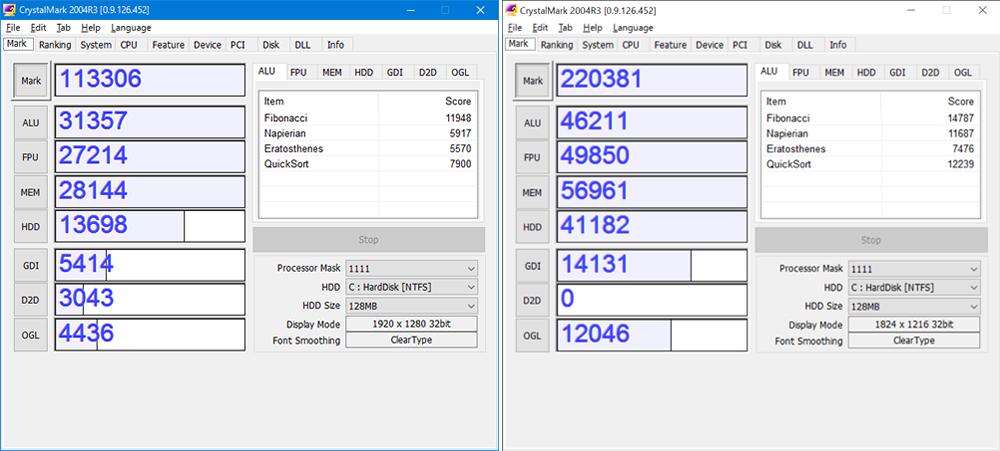Click Score column header in right window
Screen dimensions: 1000x451
click(930, 101)
